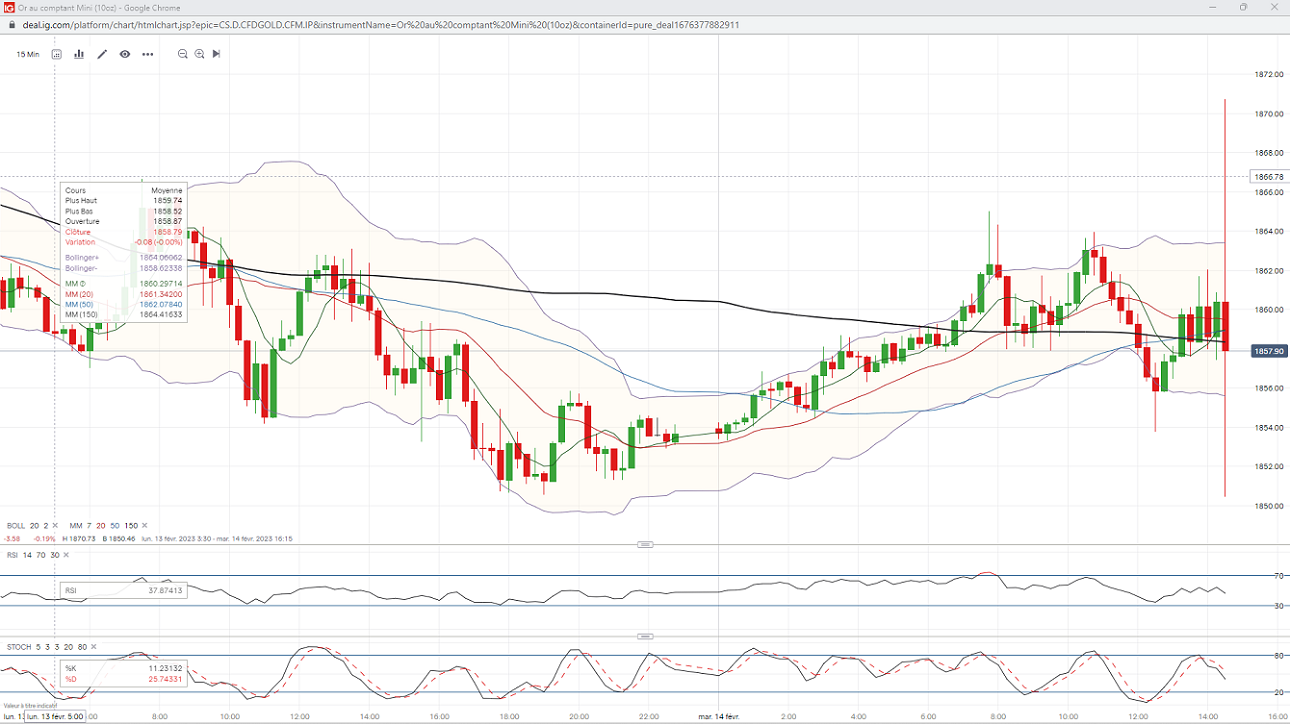Screen dimensions: 1290x724
Task: Select the pencil drawing tool
Action: [102, 54]
